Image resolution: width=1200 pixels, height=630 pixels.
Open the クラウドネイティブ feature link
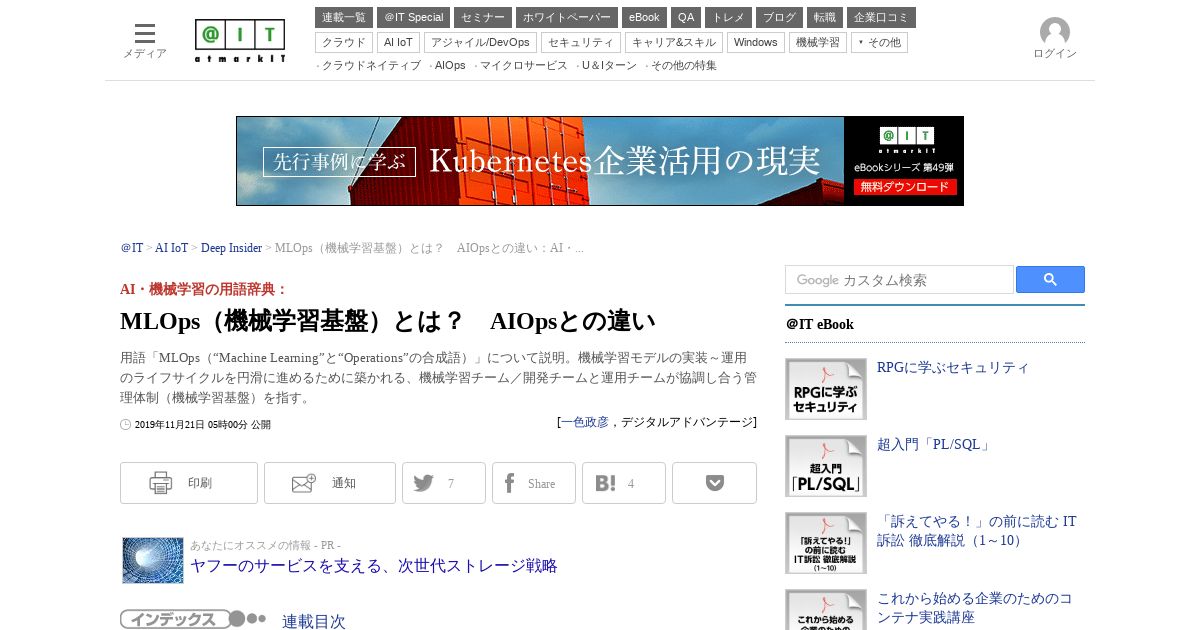(371, 65)
